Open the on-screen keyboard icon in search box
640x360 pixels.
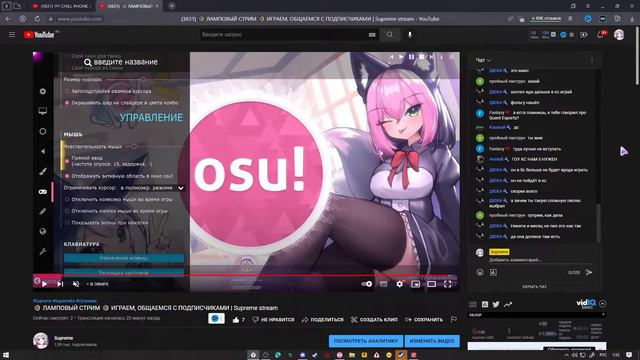coord(372,35)
